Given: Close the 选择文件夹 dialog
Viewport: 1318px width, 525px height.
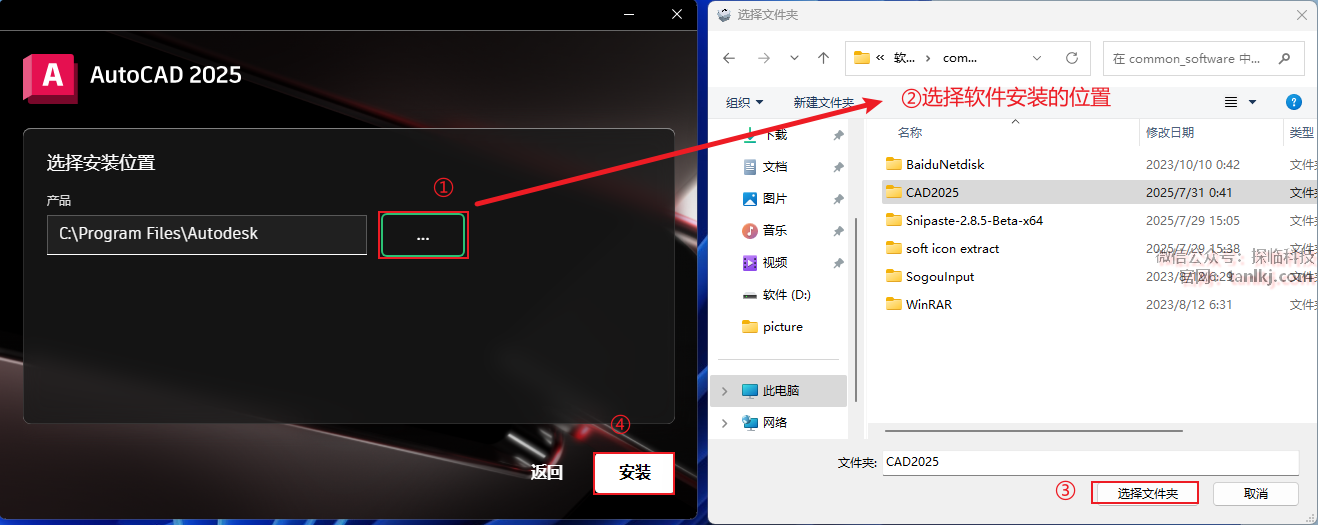Looking at the screenshot, I should (x=1301, y=14).
